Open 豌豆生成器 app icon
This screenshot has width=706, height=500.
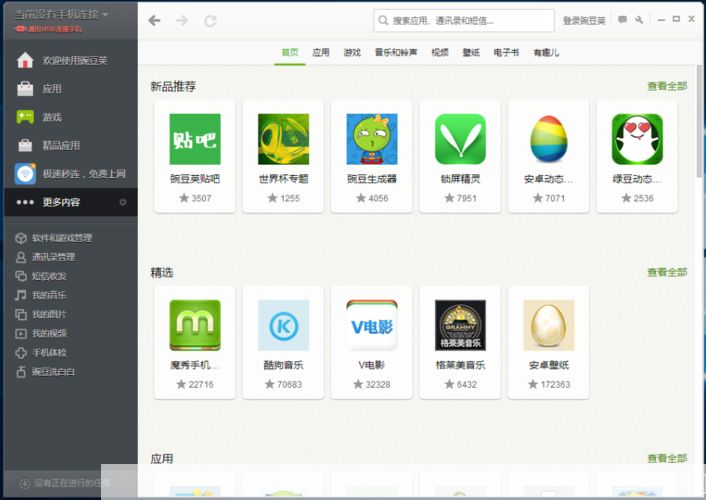point(372,139)
